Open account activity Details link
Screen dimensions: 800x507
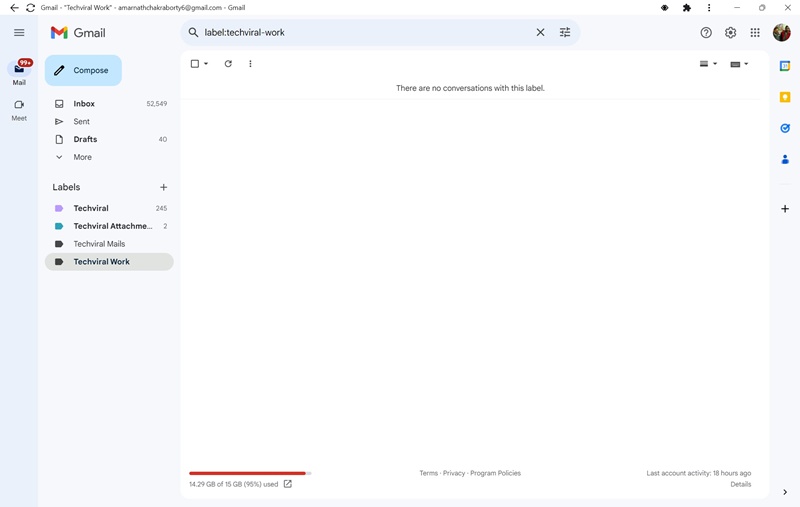[x=740, y=484]
